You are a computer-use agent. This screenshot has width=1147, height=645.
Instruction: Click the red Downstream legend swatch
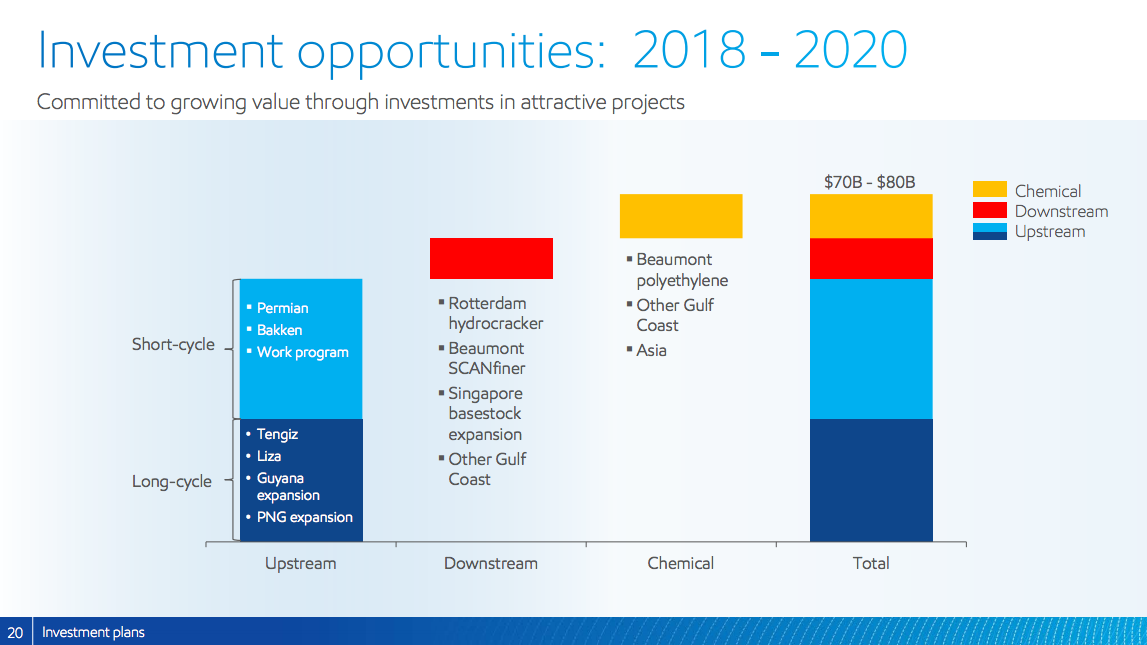(x=989, y=211)
